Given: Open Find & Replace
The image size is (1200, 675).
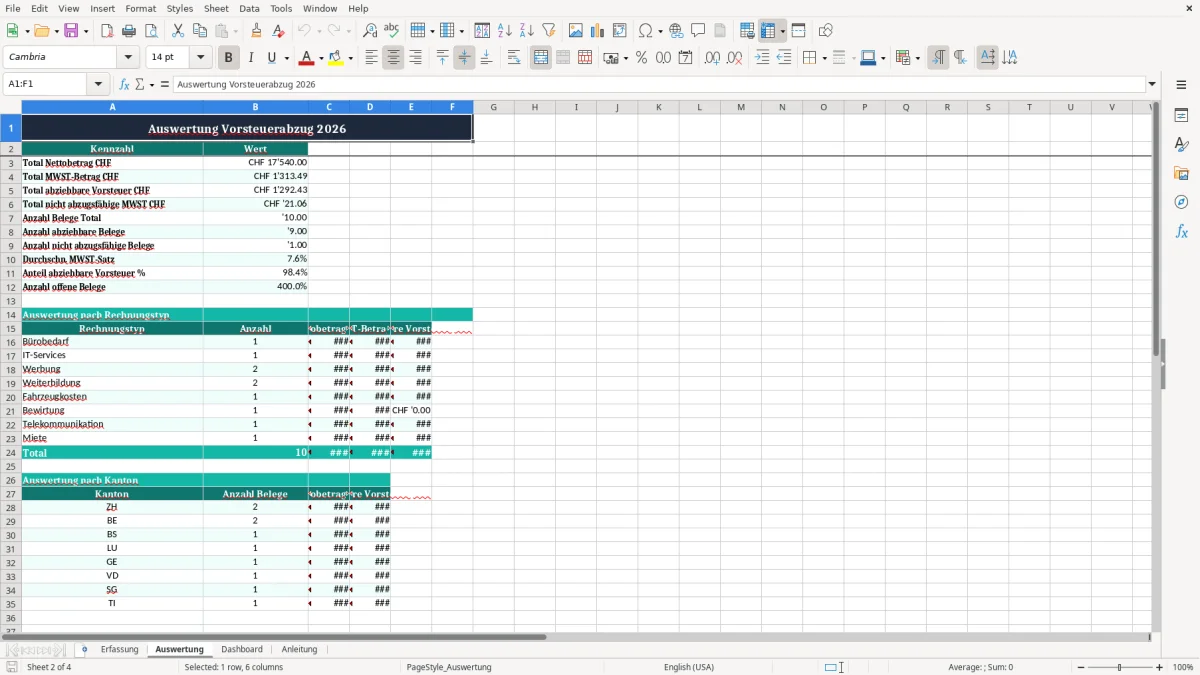Looking at the screenshot, I should point(370,31).
